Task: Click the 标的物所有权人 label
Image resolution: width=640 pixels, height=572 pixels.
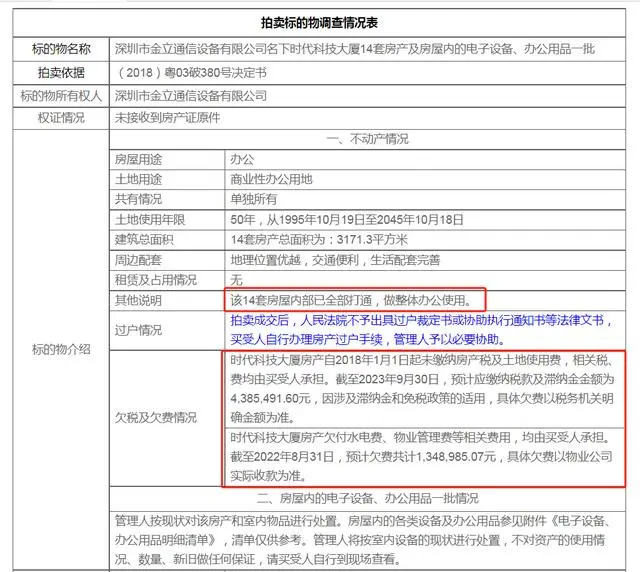Action: [x=61, y=96]
